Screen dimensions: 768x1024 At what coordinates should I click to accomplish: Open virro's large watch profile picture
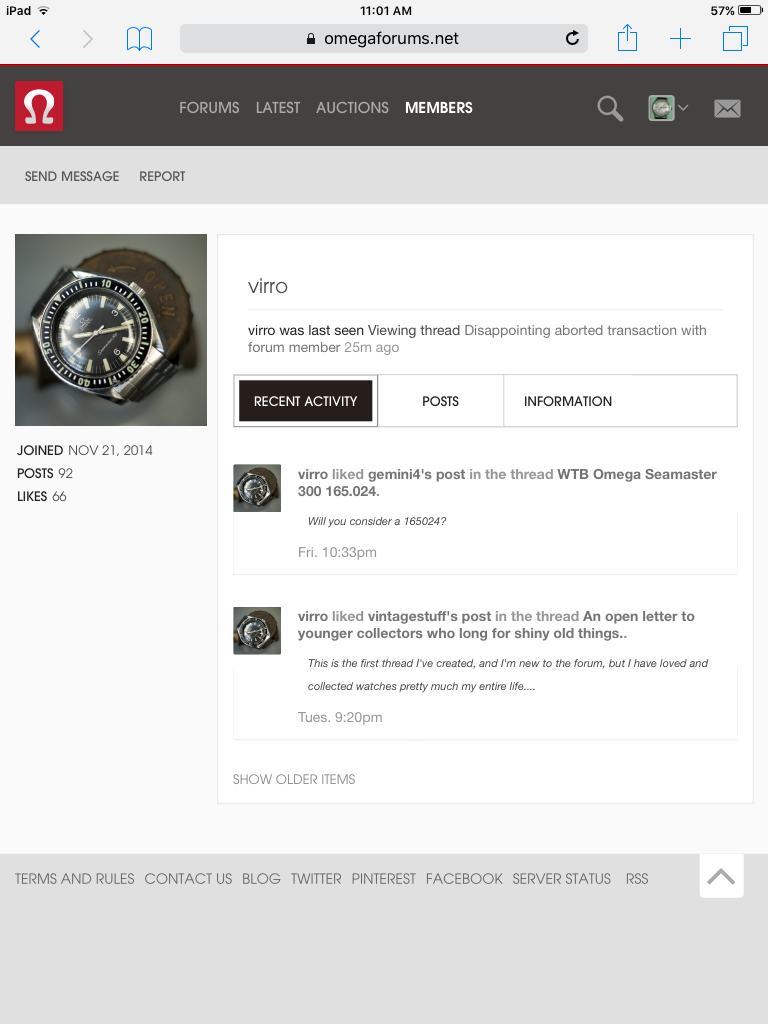pos(111,330)
